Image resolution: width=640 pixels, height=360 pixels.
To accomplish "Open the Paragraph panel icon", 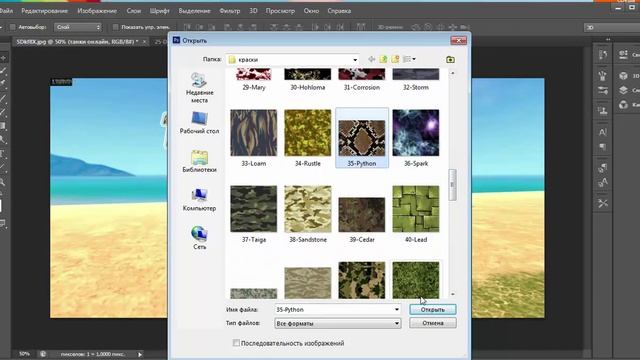I will 603,147.
